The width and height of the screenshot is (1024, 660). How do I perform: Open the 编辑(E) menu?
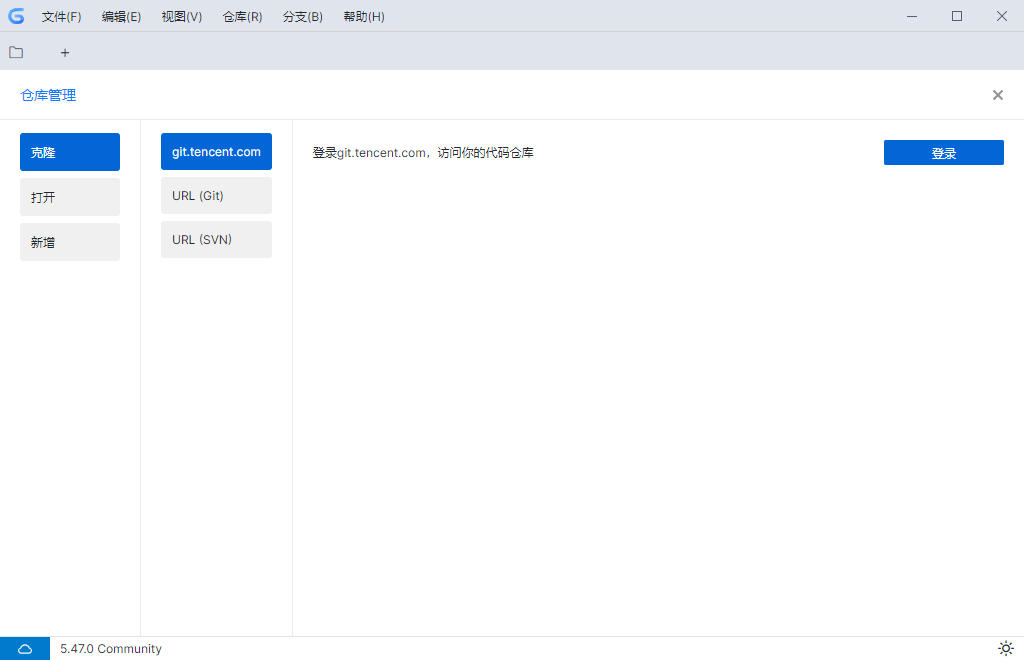[x=121, y=16]
